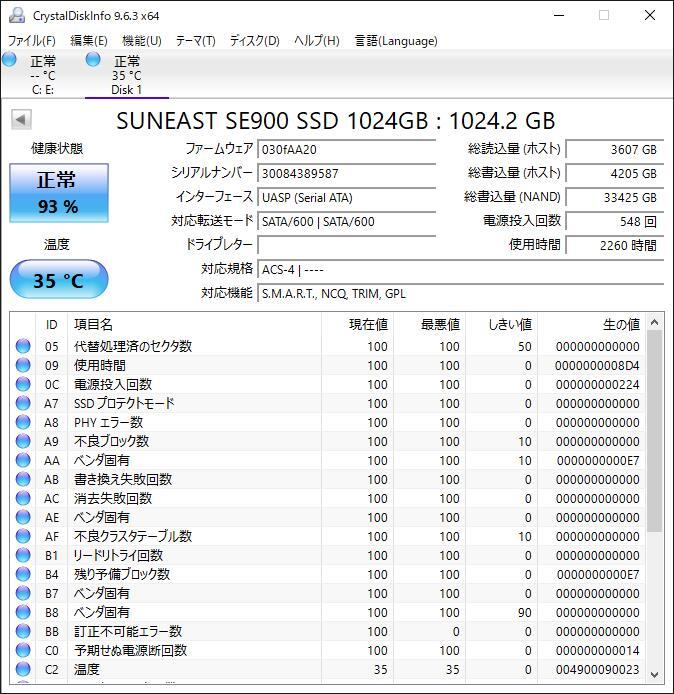
Task: Open the ヘルプ(H) menu
Action: click(x=317, y=41)
